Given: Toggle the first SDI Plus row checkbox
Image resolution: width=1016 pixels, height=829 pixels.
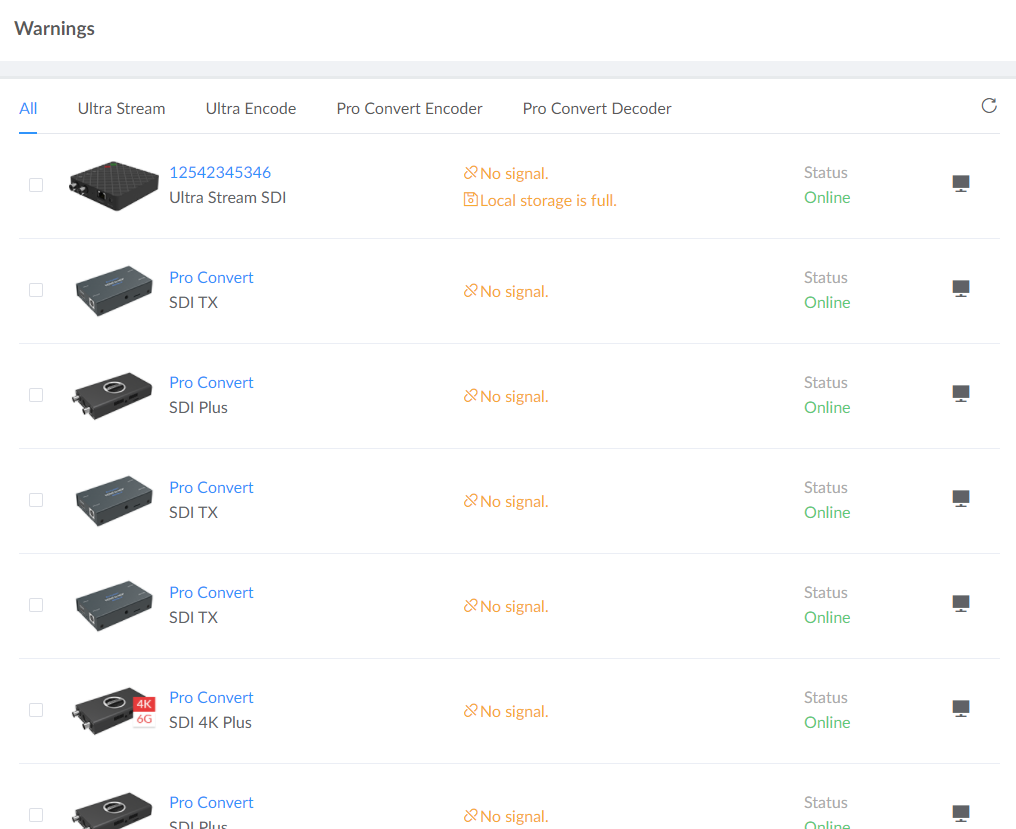Looking at the screenshot, I should pyautogui.click(x=36, y=395).
